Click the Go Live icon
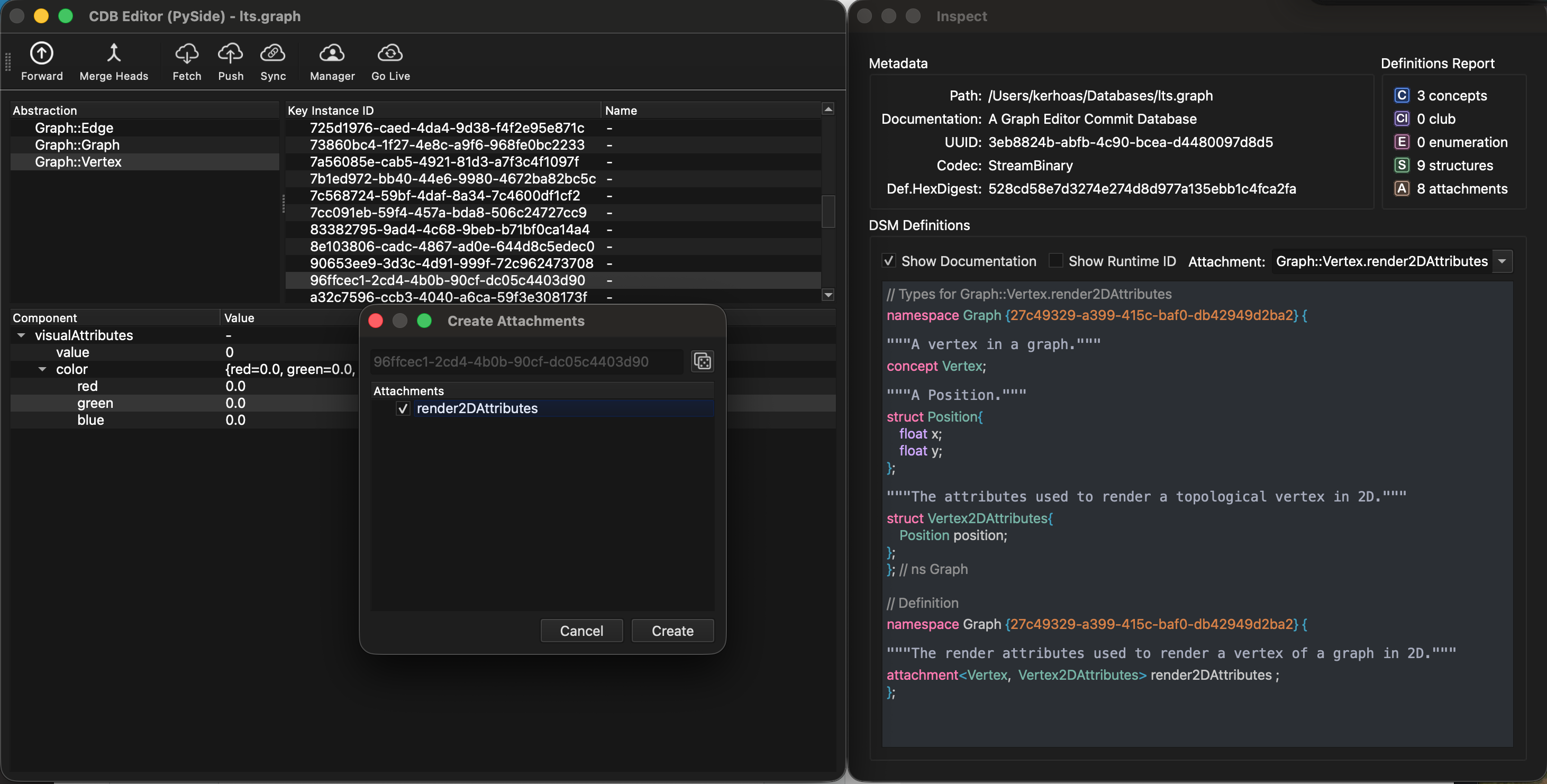 click(390, 53)
